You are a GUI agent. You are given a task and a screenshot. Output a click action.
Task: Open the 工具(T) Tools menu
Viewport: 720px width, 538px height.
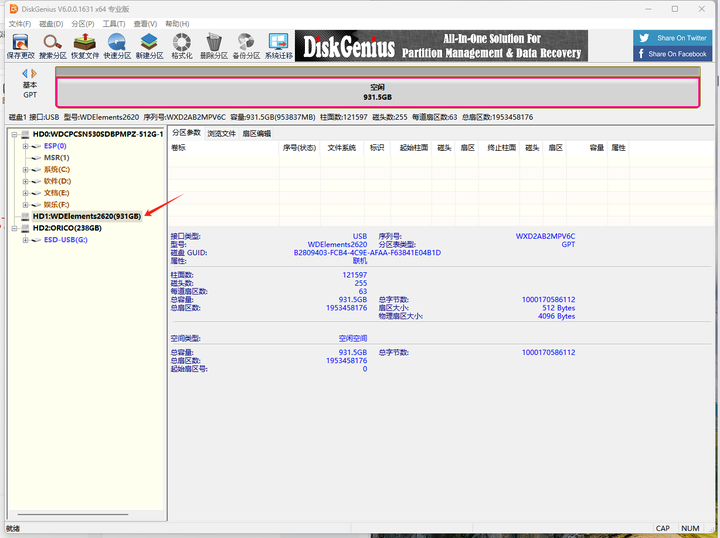[x=114, y=24]
